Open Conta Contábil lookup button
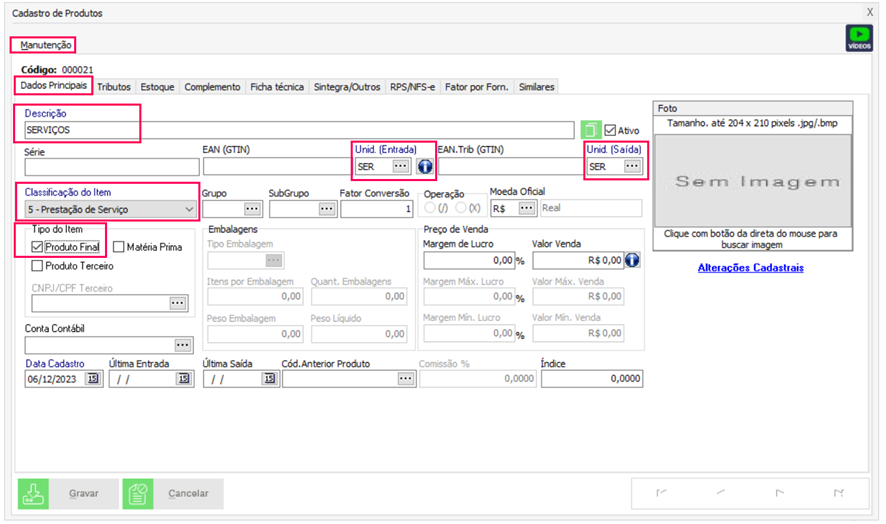886x524 pixels. [181, 345]
